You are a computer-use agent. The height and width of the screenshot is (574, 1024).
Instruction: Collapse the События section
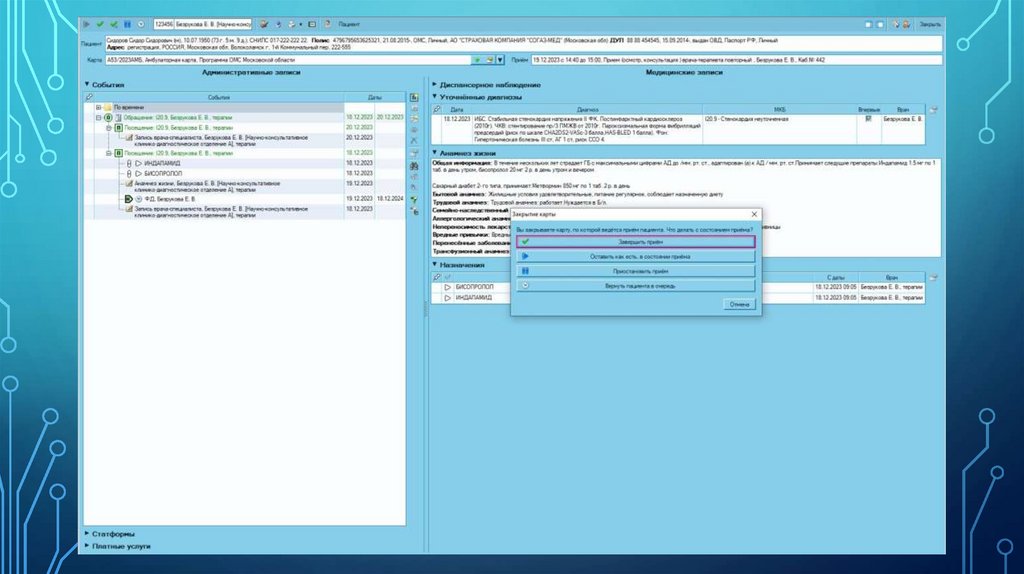85,86
